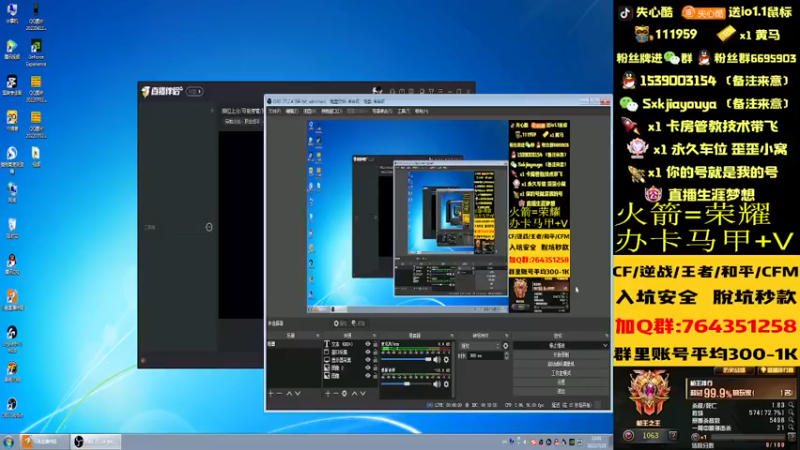Open the 帮助 menu in OBS
Image resolution: width=800 pixels, height=450 pixels.
(421, 111)
